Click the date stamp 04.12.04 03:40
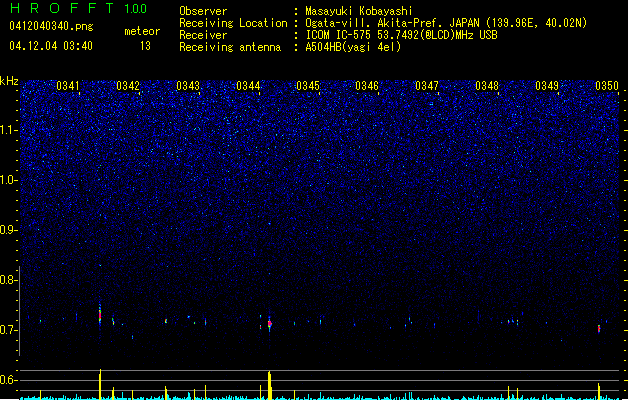This screenshot has width=629, height=400. point(51,46)
